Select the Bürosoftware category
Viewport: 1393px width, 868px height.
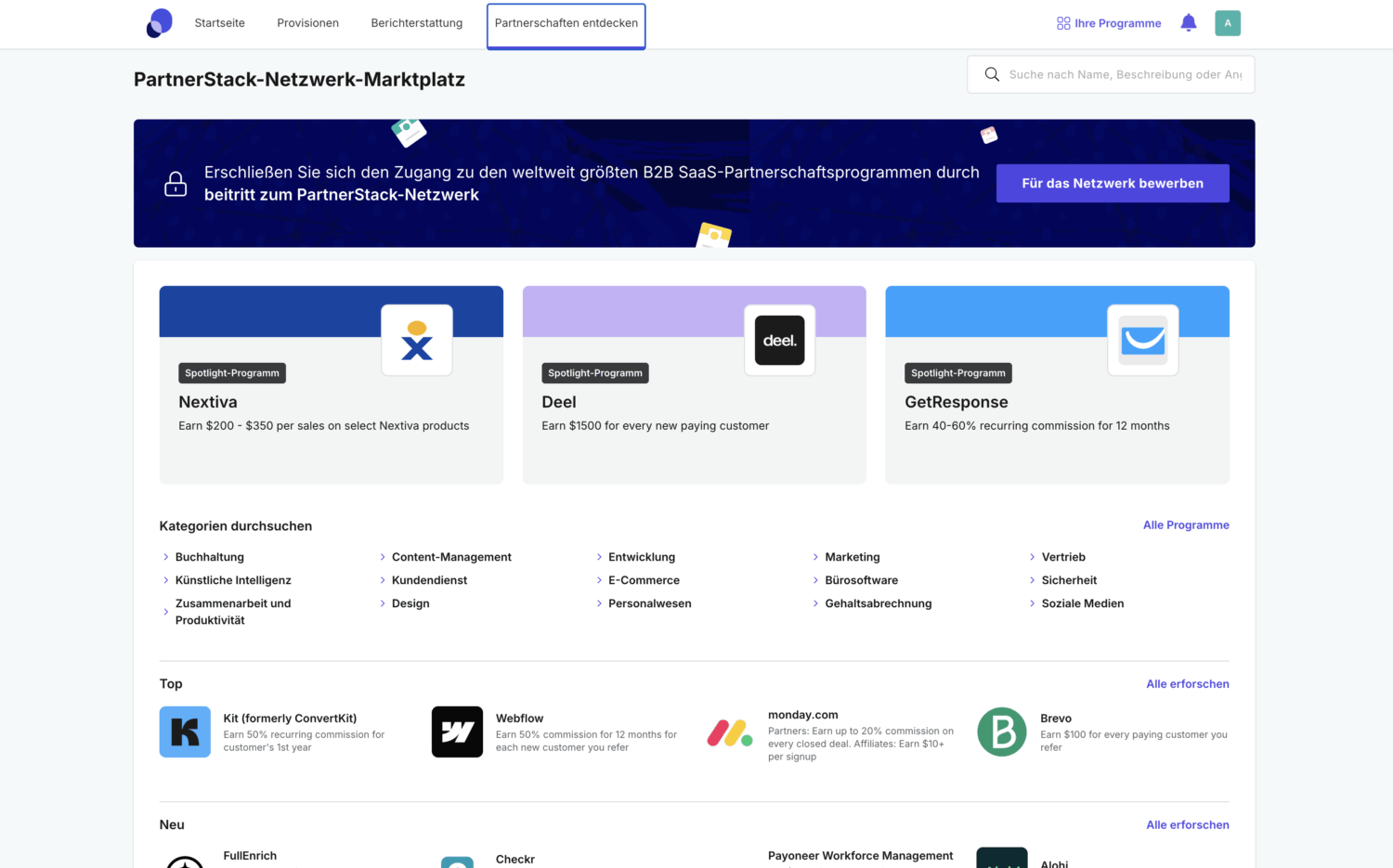tap(861, 580)
